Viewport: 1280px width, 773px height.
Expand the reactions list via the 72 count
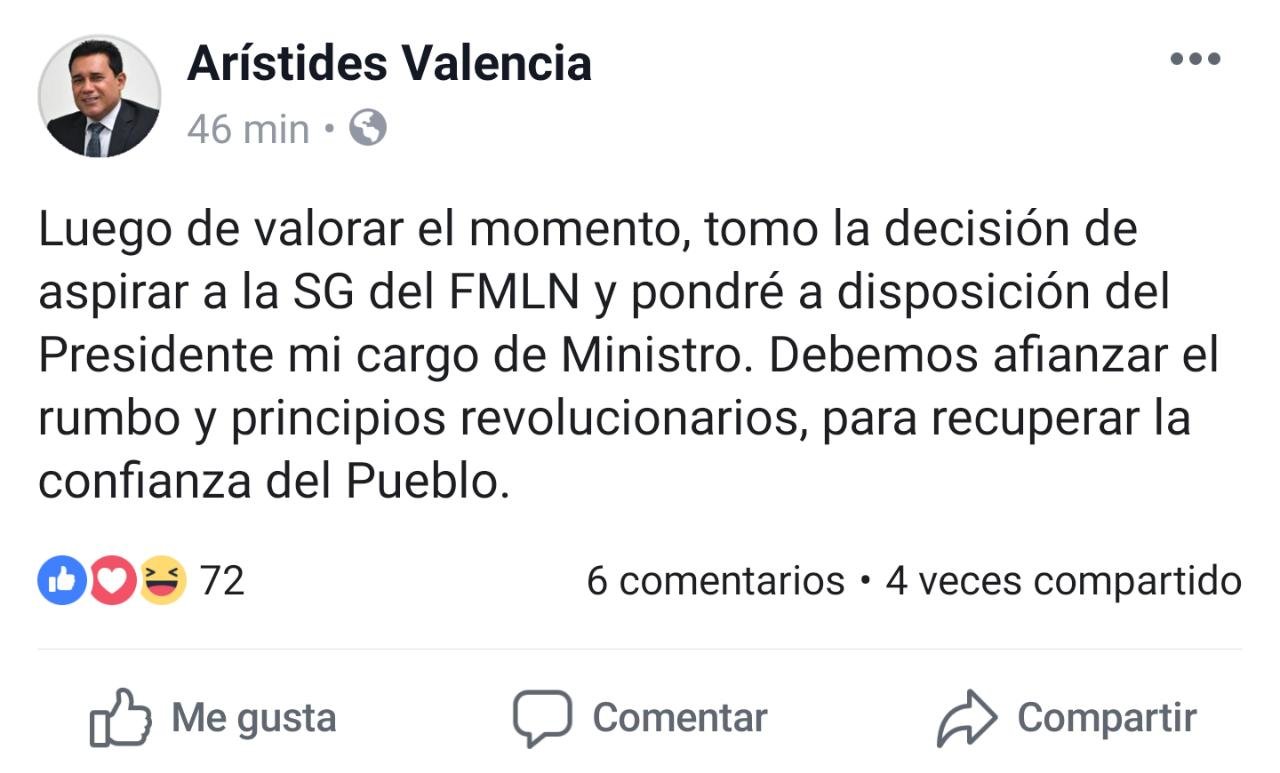pos(221,578)
